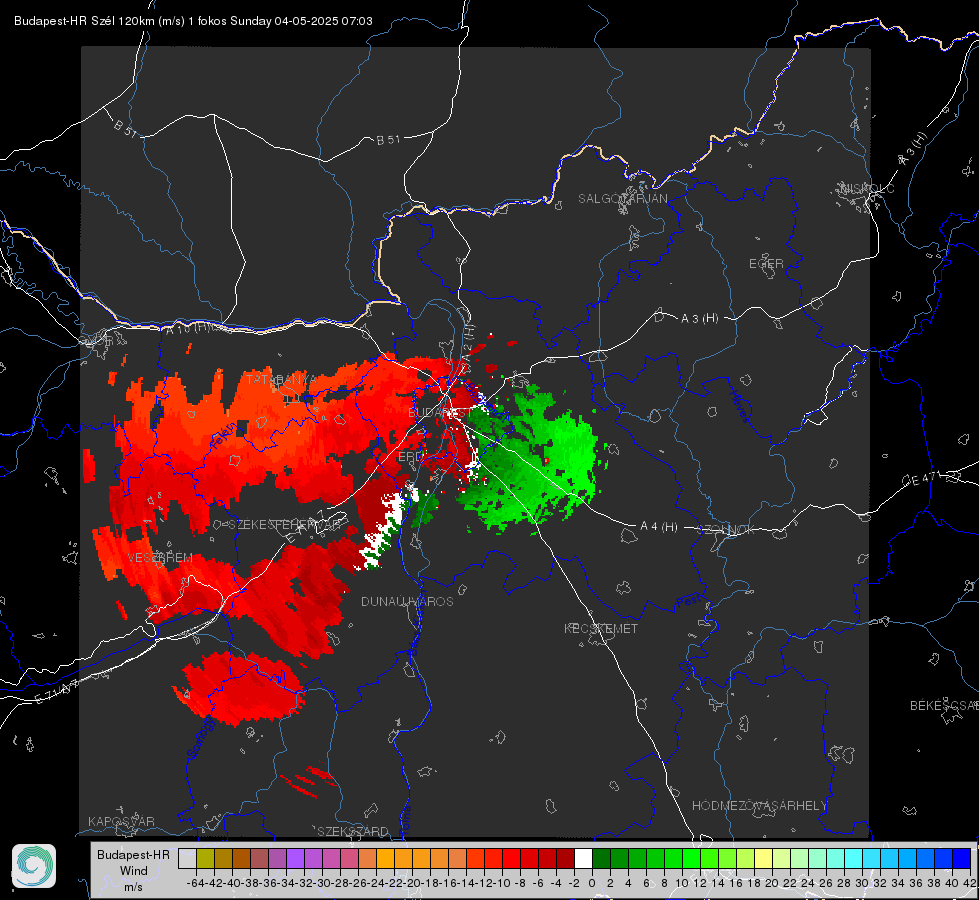
Task: Click the 'Wind' legend label
Action: (x=134, y=871)
